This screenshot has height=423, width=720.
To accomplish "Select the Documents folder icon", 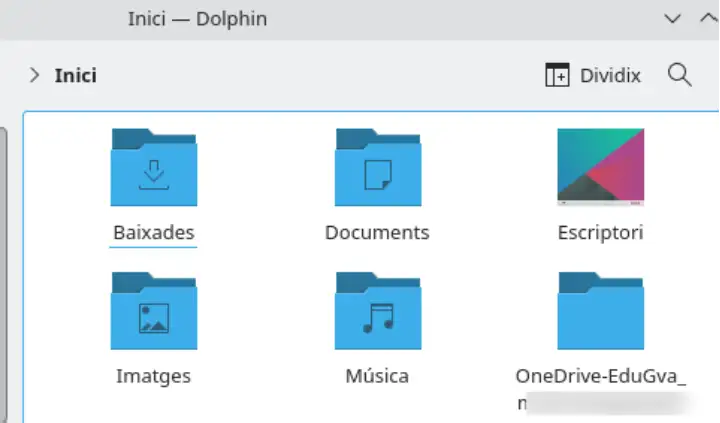I will click(x=377, y=168).
